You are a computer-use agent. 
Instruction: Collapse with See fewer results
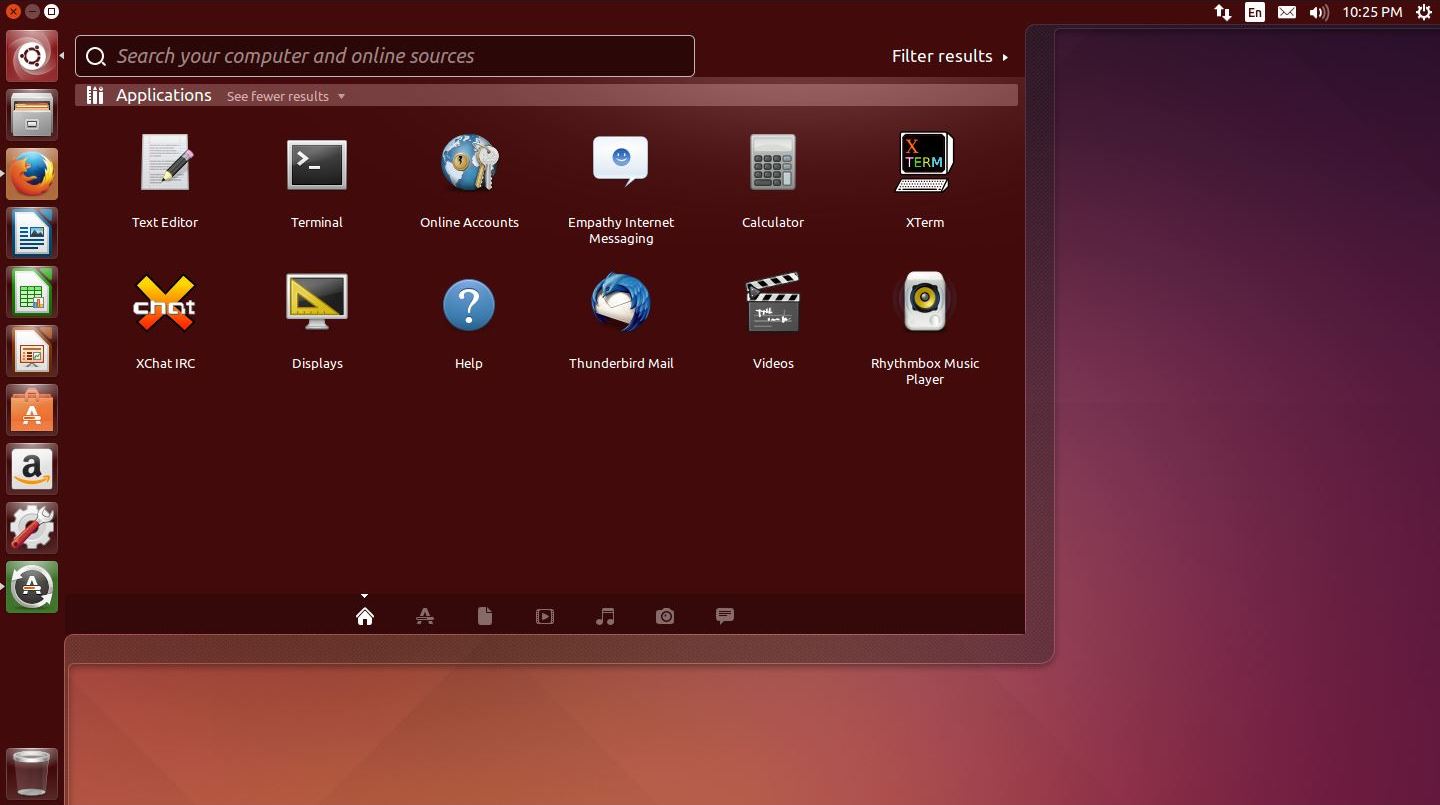click(x=286, y=96)
